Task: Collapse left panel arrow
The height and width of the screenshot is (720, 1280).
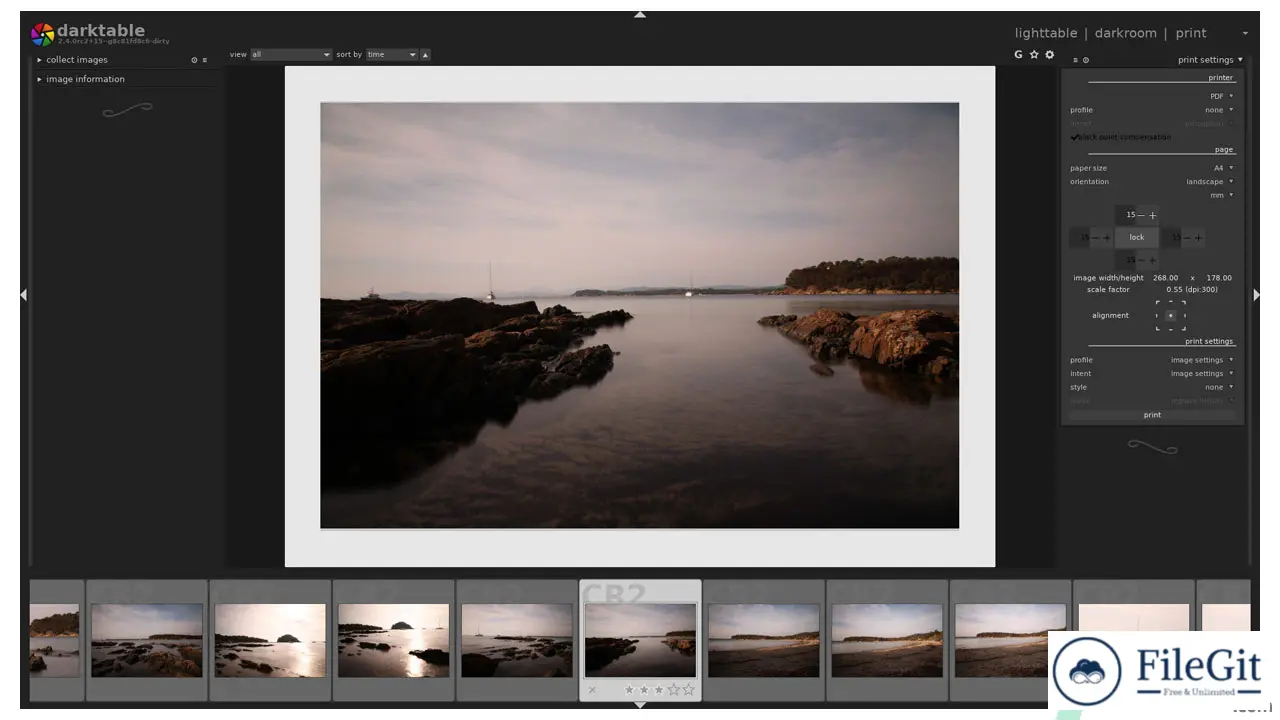Action: tap(23, 295)
